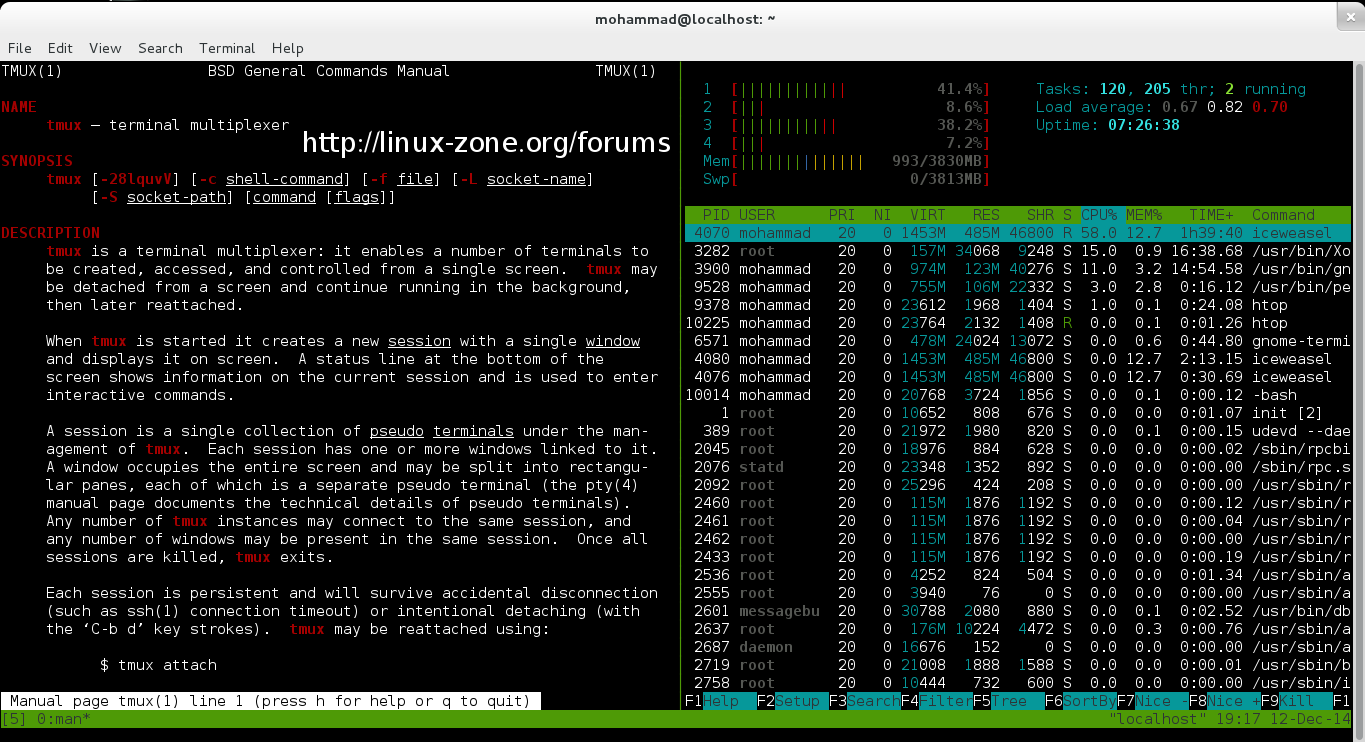Open htop Setup via F2 label

(x=798, y=701)
